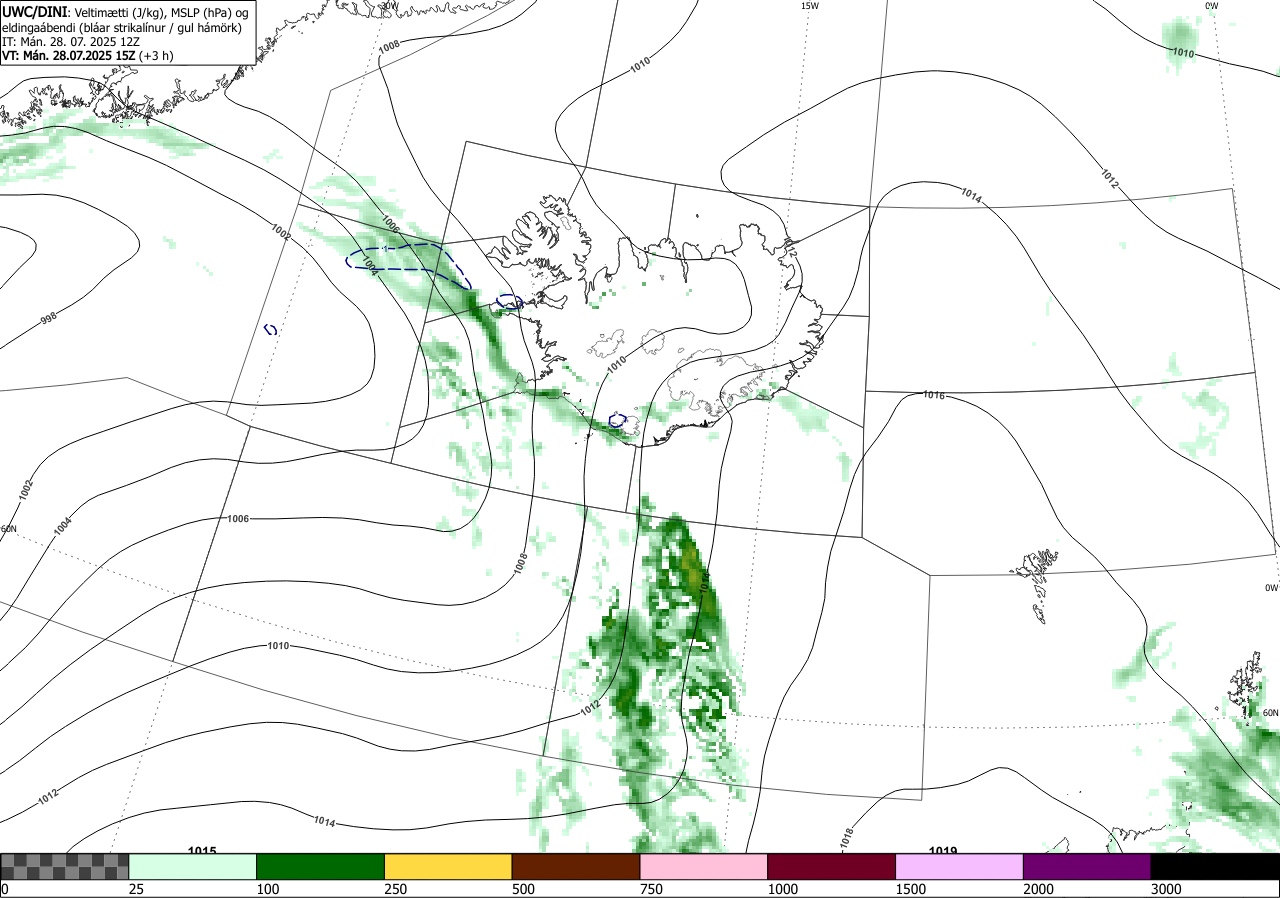Click the checkered gray 0–25 legend swatch
The image size is (1280, 898).
[64, 866]
